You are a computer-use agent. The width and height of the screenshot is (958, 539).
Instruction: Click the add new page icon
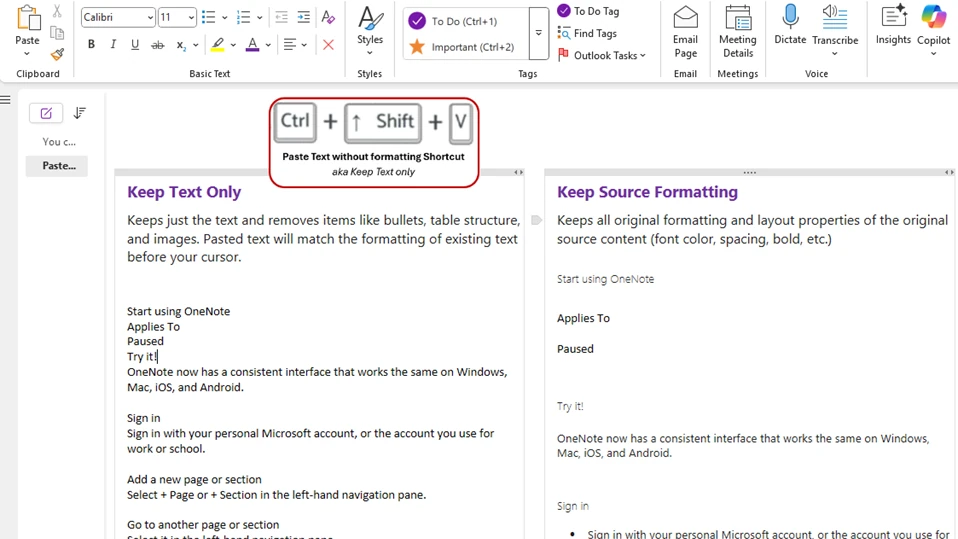[46, 114]
